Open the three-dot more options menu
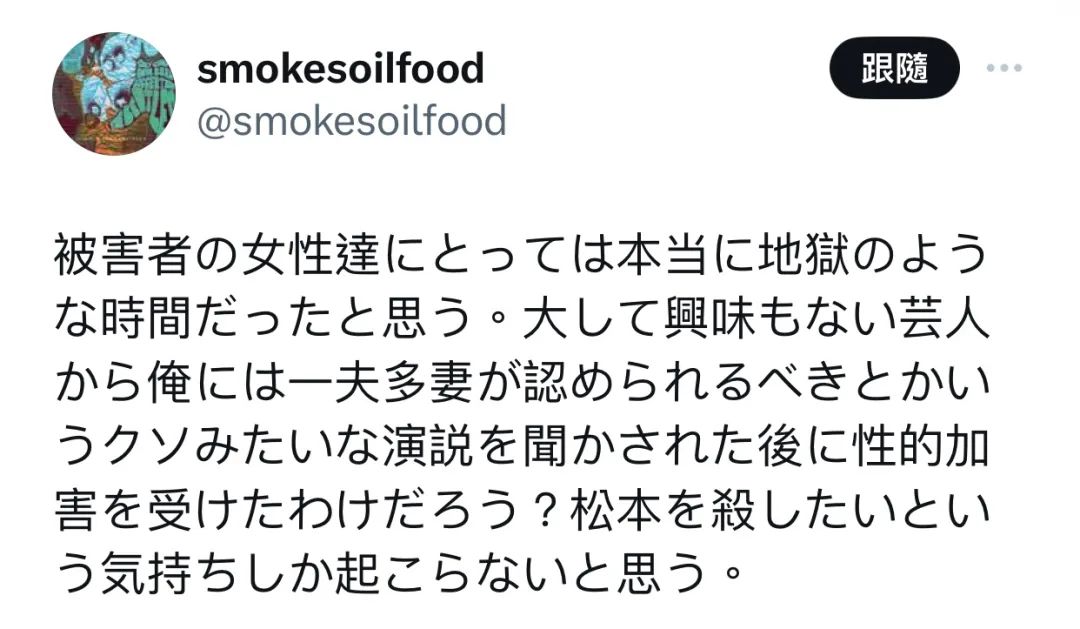 click(1003, 70)
